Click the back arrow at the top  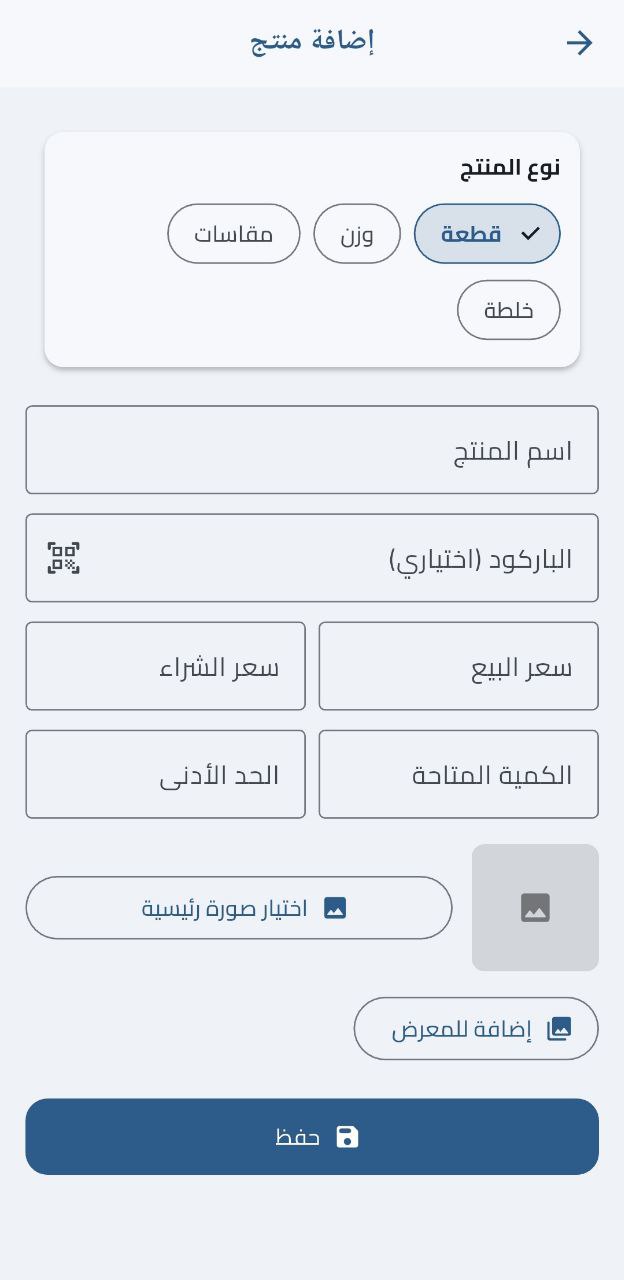click(580, 42)
